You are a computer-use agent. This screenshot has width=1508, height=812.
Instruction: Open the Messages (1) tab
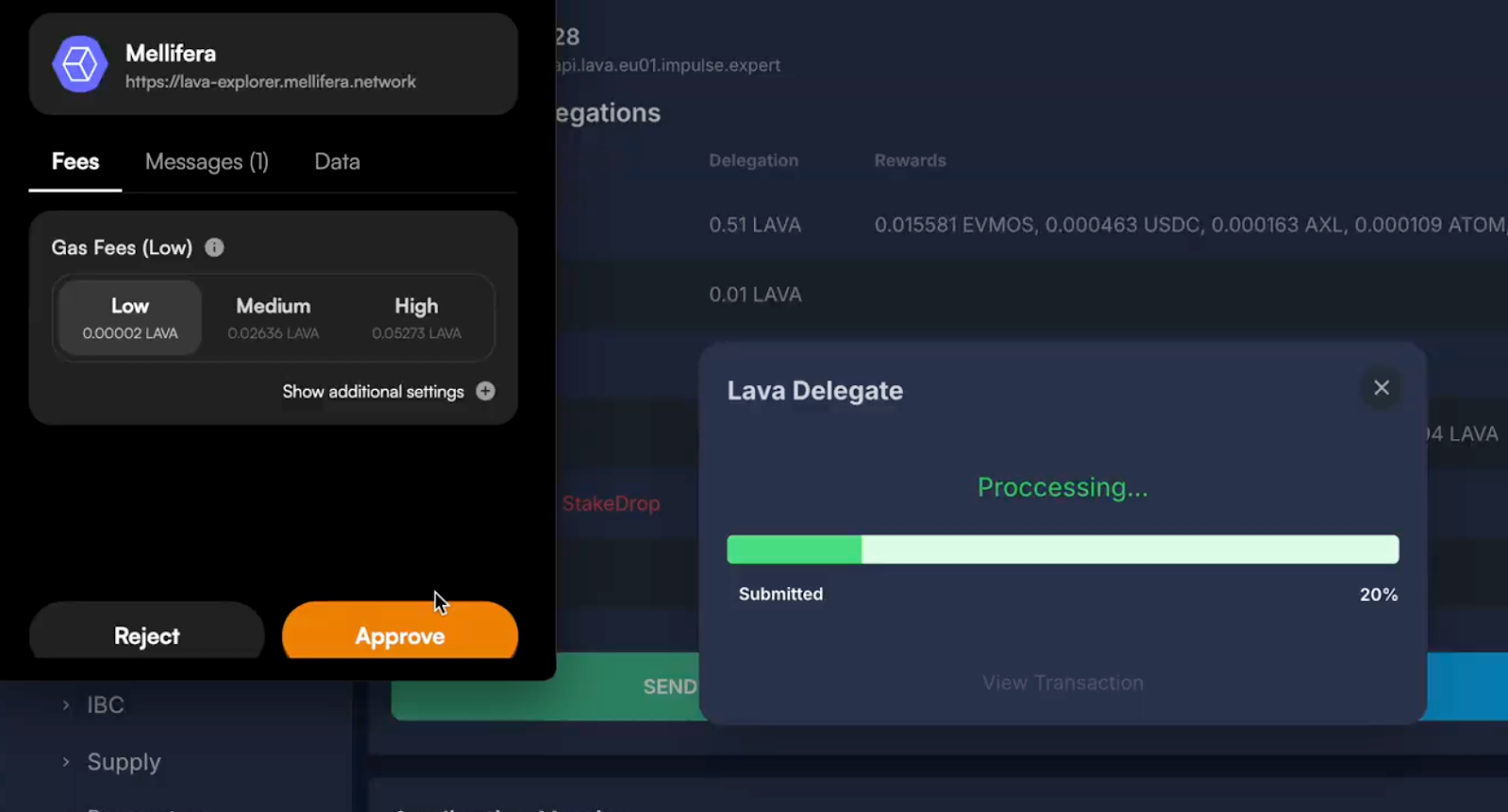point(206,162)
